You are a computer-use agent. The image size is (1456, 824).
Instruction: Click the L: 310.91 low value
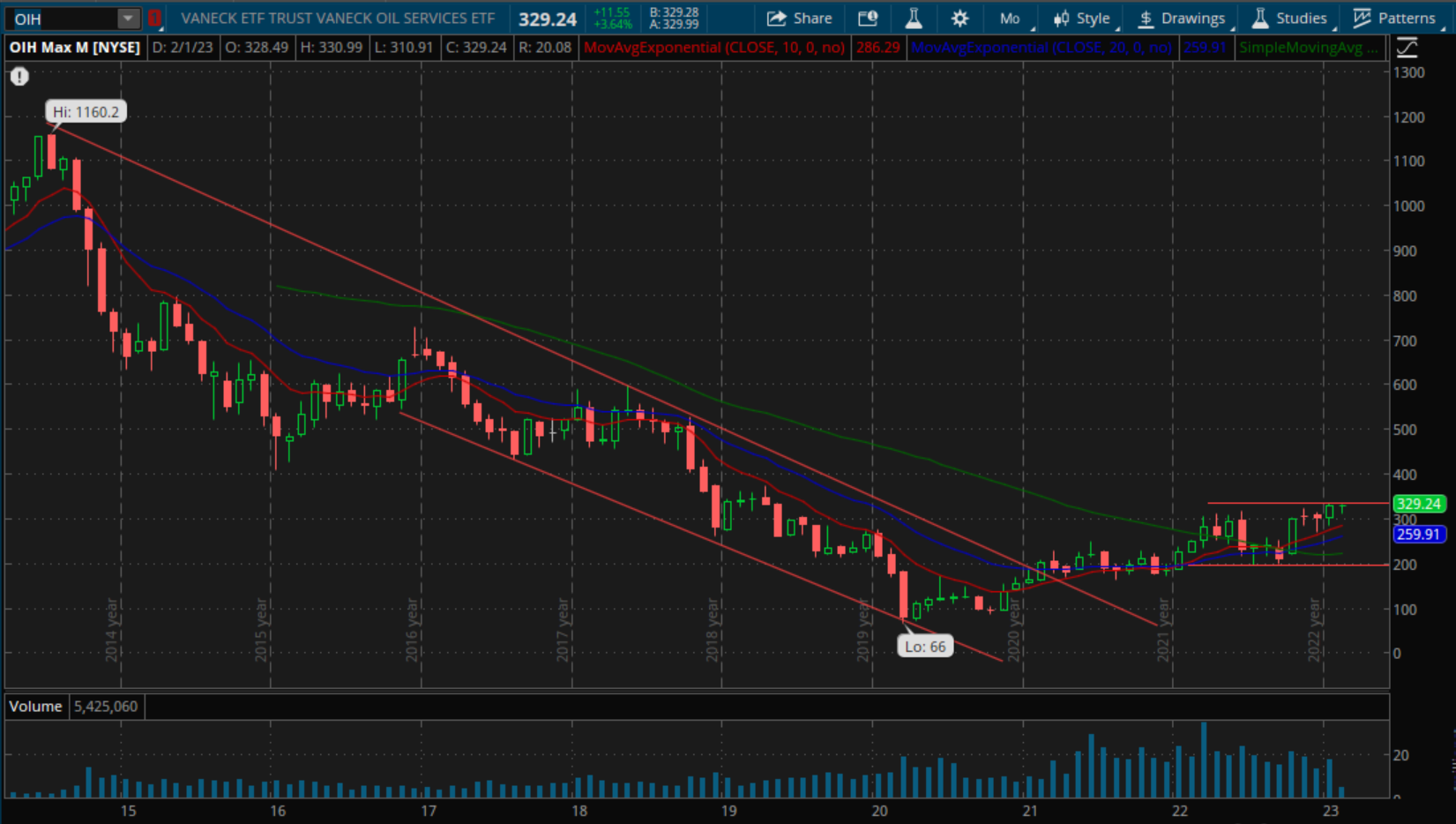(x=403, y=48)
